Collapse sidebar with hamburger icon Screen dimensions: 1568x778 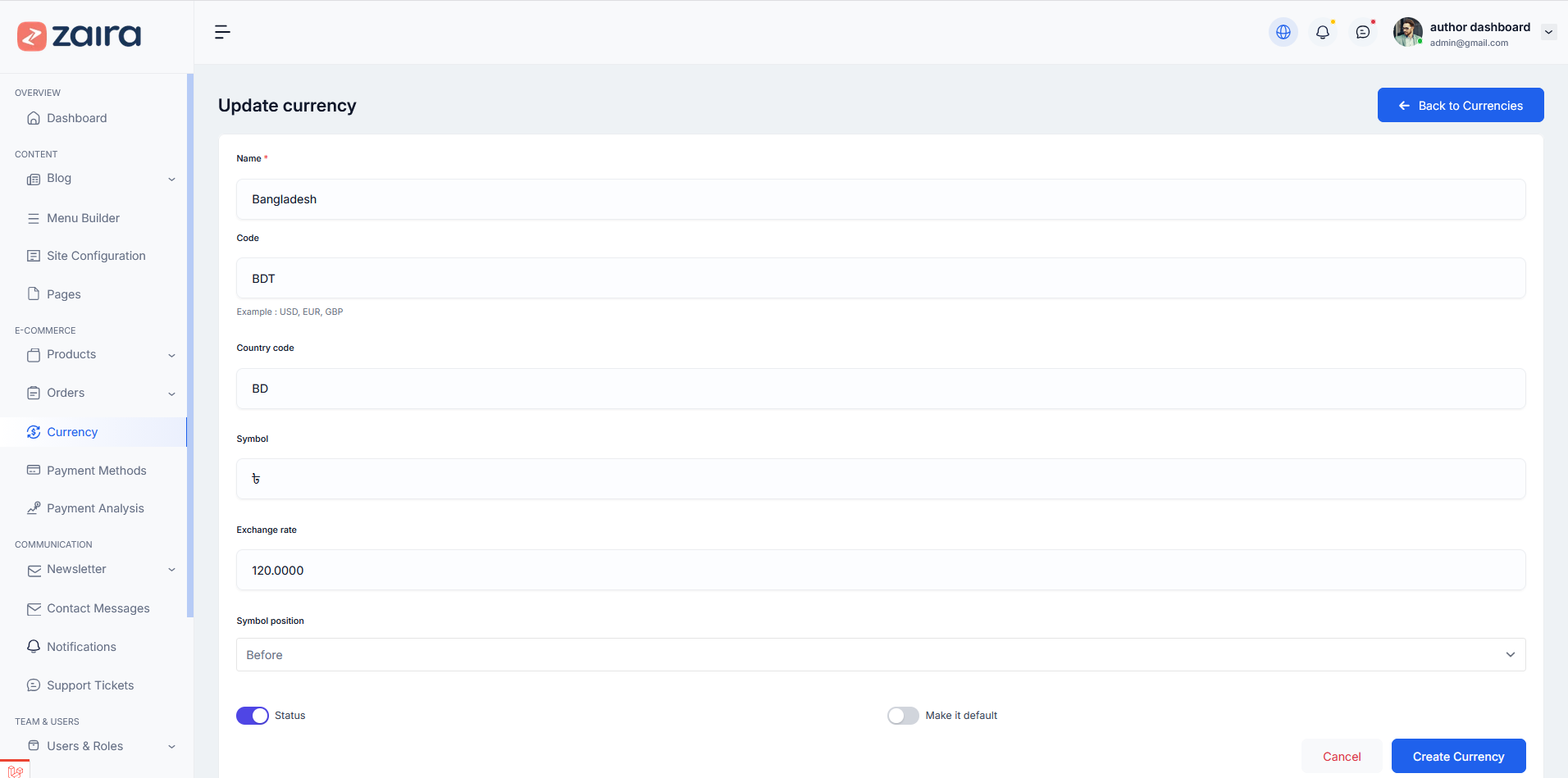point(222,32)
